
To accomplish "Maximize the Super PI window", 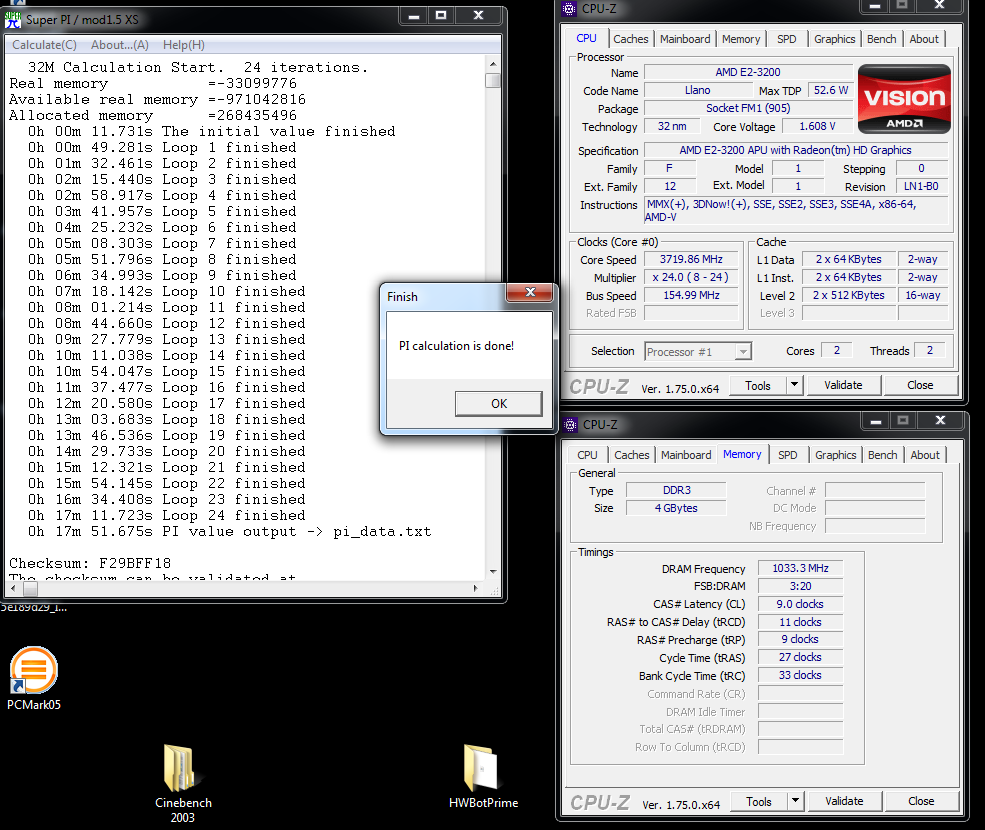I will 441,16.
